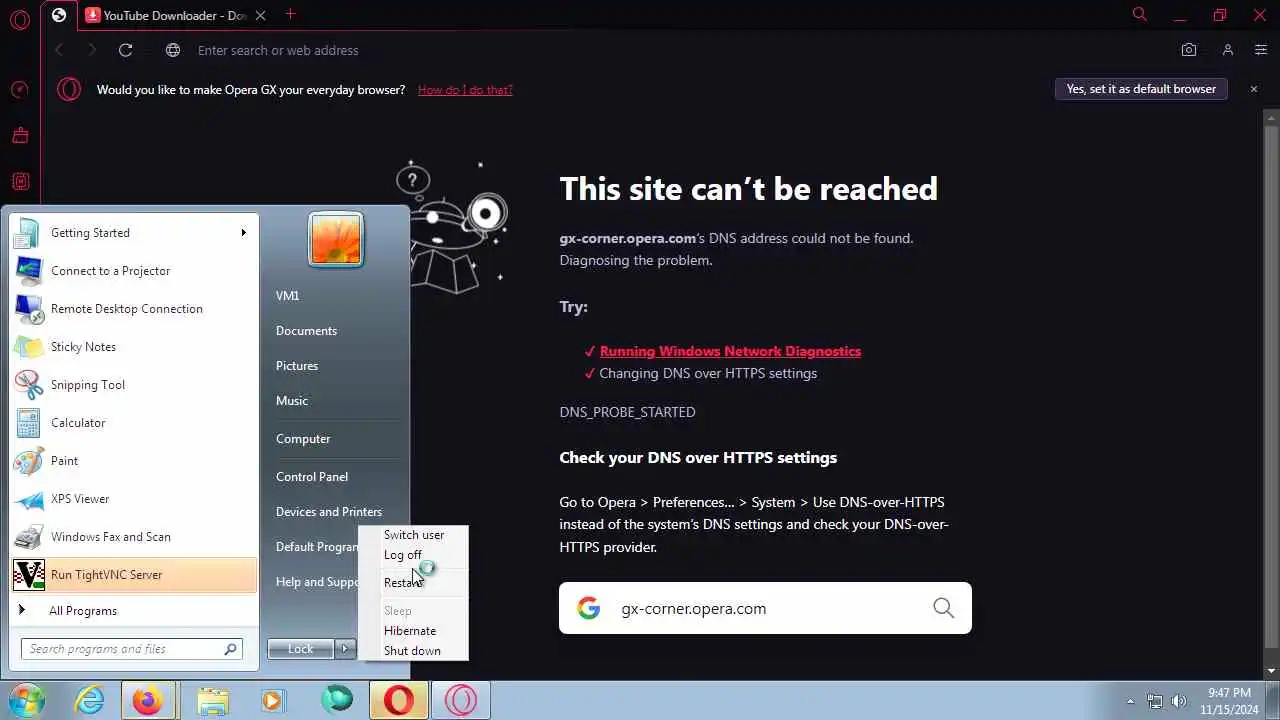The image size is (1280, 720).
Task: Open Connect to a Projector
Action: 134,271
